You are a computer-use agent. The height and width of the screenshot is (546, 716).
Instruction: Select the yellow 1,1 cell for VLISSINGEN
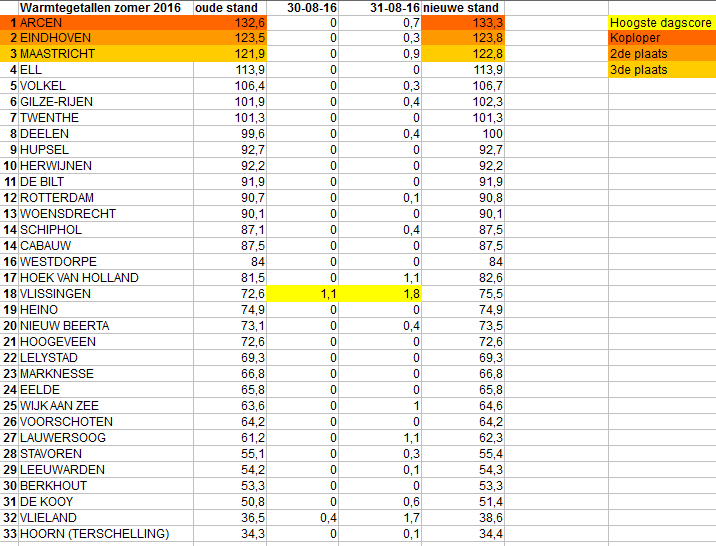tap(304, 294)
